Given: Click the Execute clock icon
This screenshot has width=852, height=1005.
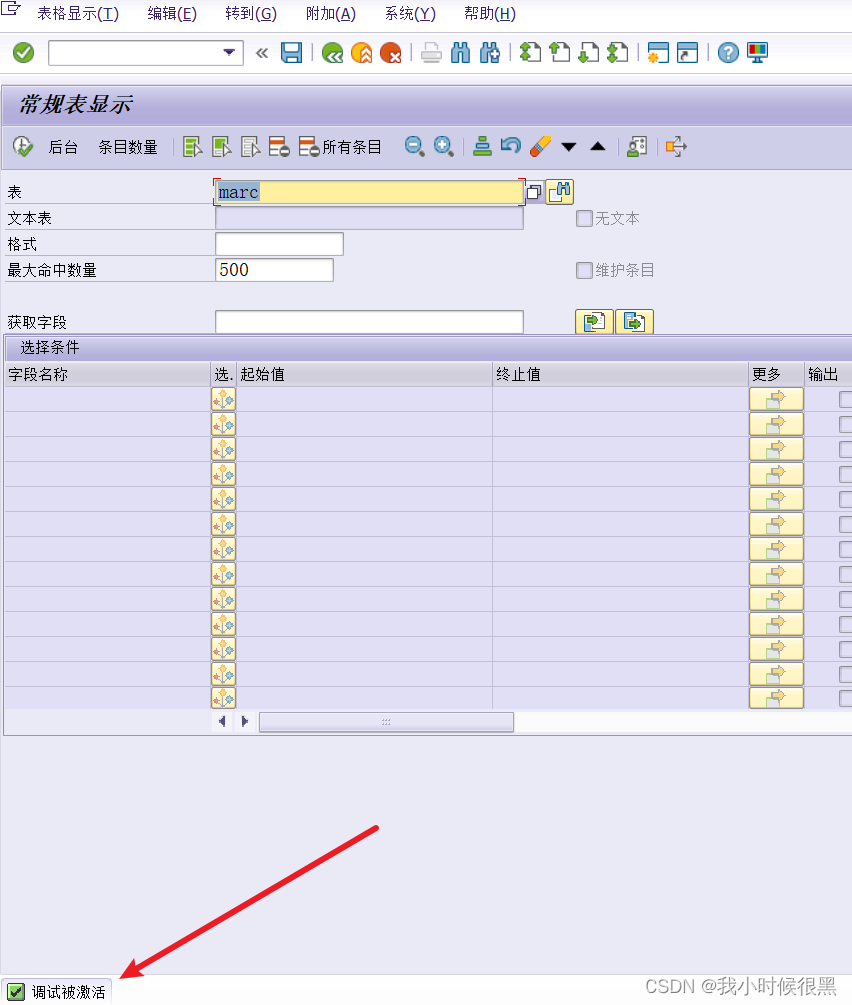Looking at the screenshot, I should coord(23,147).
